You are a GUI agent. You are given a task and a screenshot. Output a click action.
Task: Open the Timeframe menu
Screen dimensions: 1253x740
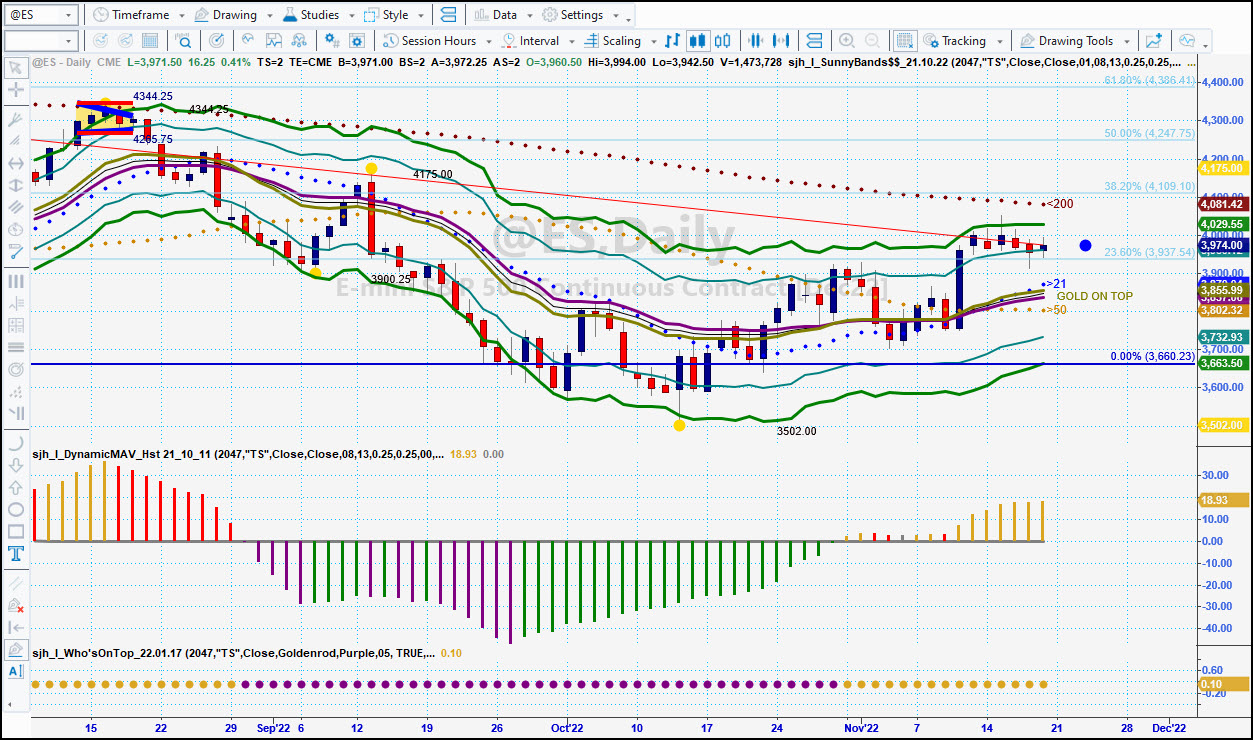pyautogui.click(x=131, y=15)
